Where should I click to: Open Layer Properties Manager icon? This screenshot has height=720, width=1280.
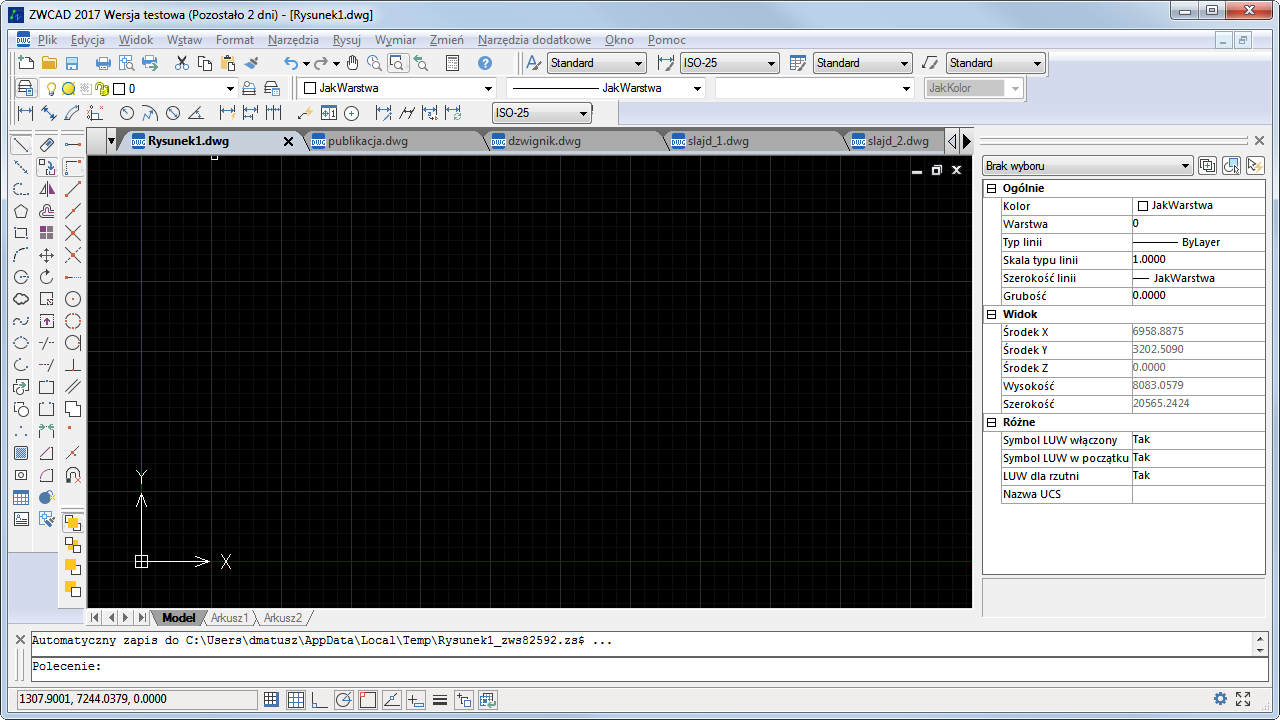coord(27,88)
